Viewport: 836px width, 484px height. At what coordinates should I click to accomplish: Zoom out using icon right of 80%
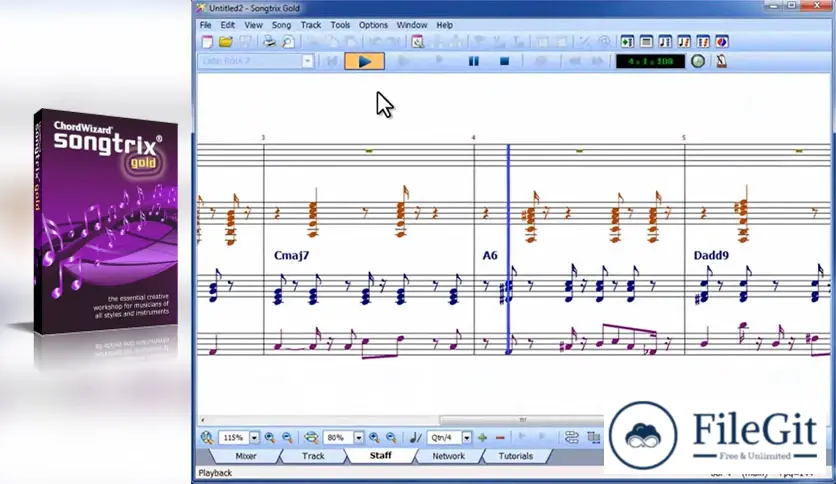pyautogui.click(x=391, y=438)
